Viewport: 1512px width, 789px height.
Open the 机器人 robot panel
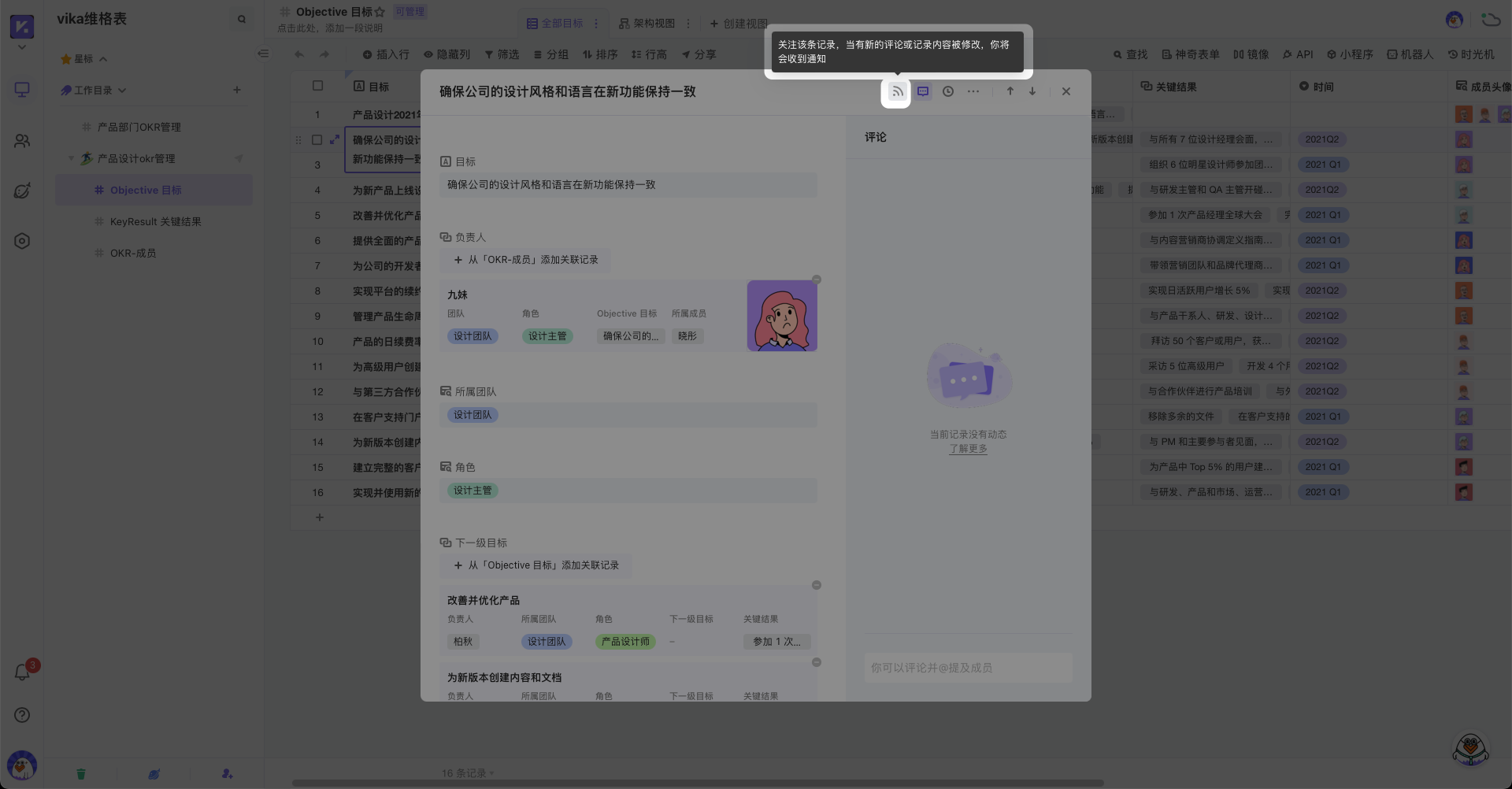(x=1410, y=54)
